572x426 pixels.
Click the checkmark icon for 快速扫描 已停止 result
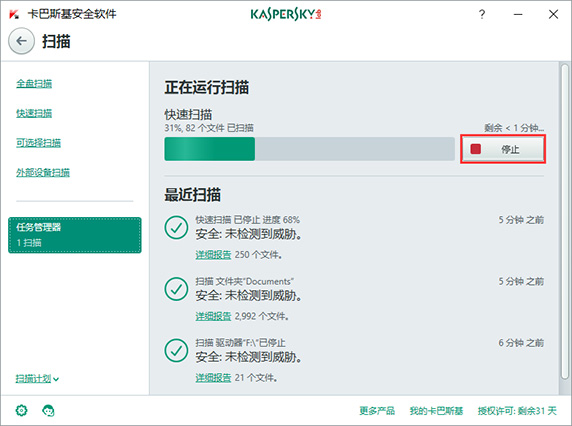point(176,228)
